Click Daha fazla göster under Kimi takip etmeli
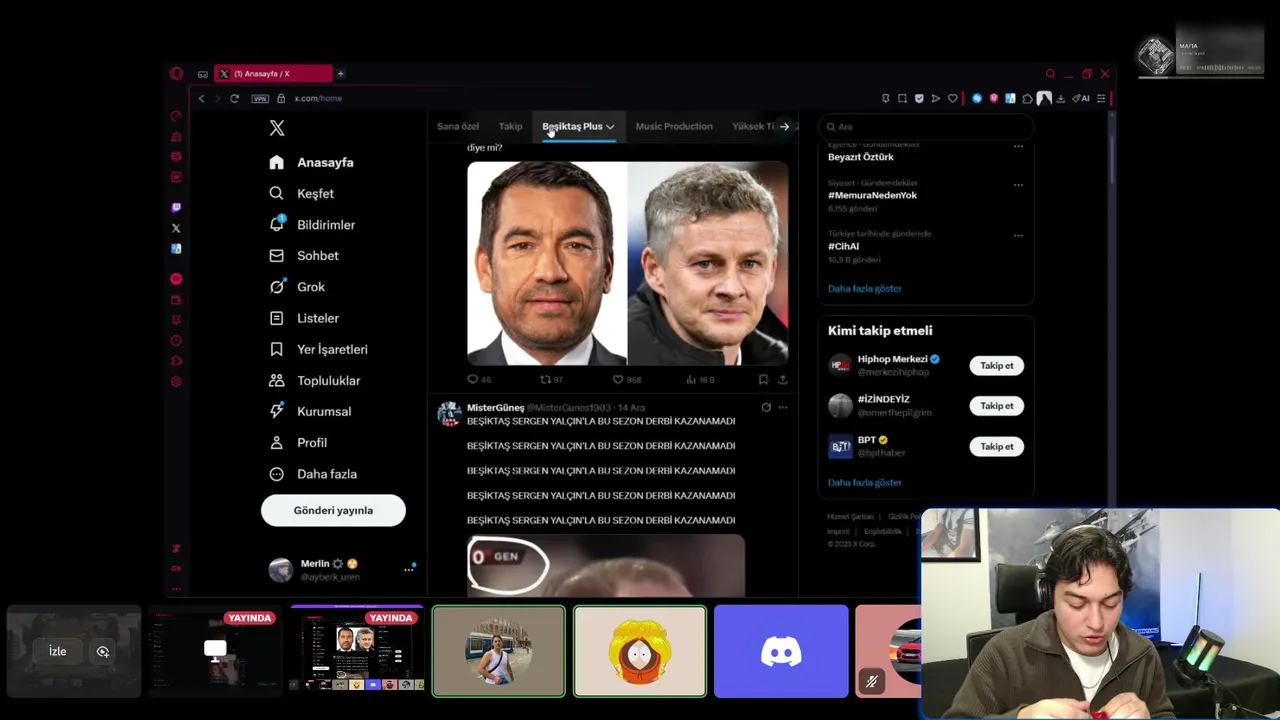The image size is (1280, 720). [865, 482]
